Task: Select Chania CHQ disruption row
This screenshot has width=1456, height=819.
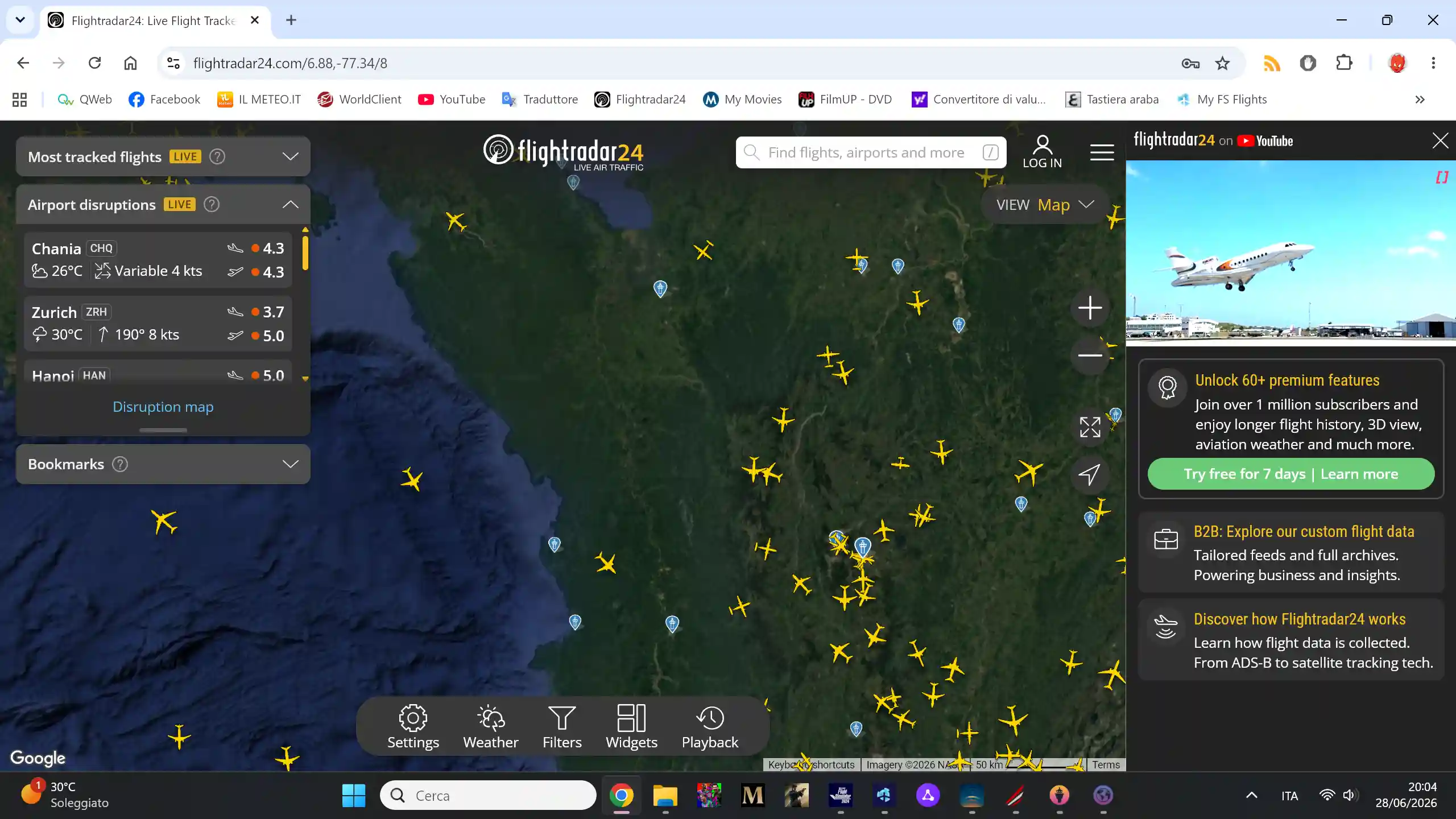Action: click(158, 259)
